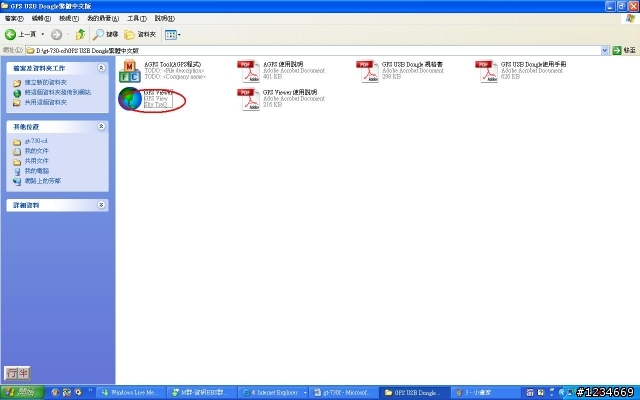Screen dimensions: 640x400
Task: Click inside the address bar path field
Action: 313,51
